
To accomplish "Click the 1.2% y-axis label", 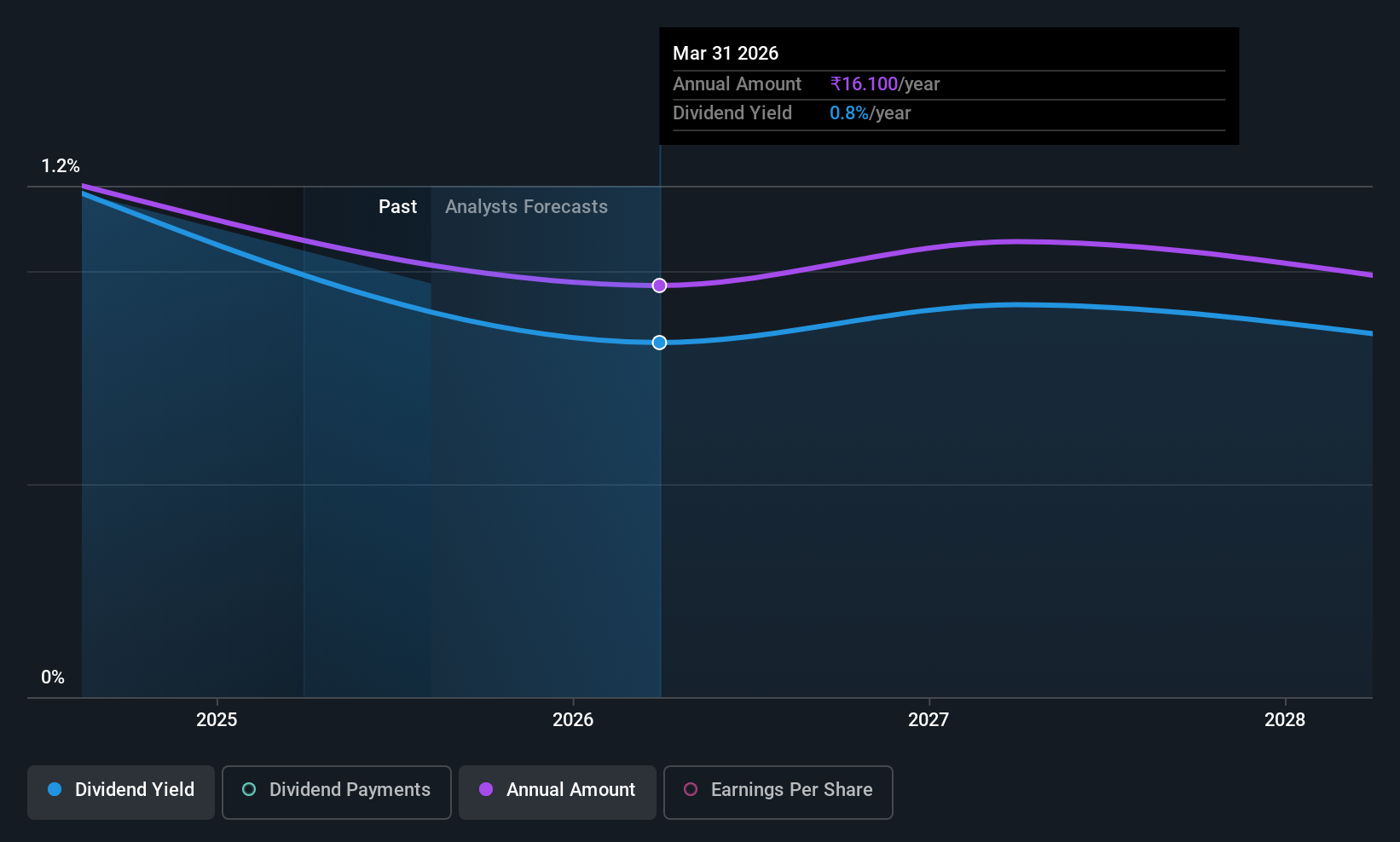I will point(61,166).
